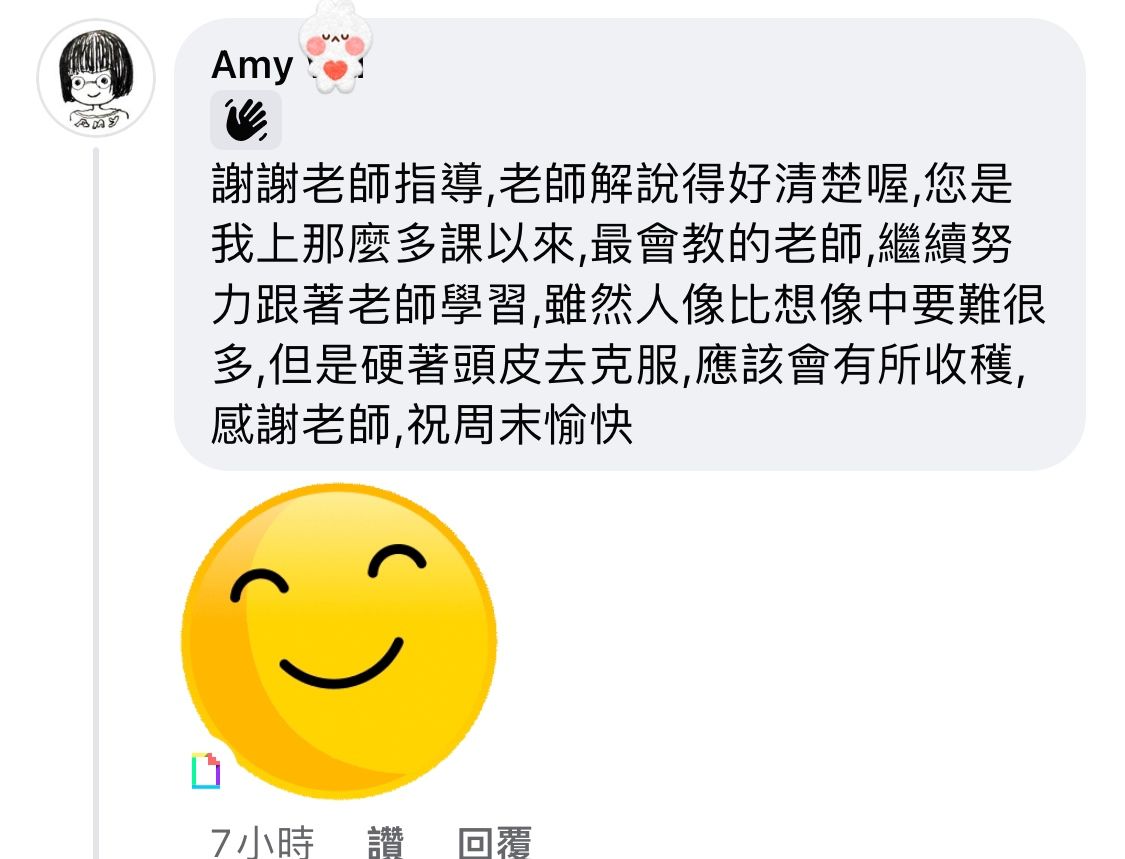The width and height of the screenshot is (1125, 859).
Task: Click the red heart held by bunny
Action: [335, 70]
